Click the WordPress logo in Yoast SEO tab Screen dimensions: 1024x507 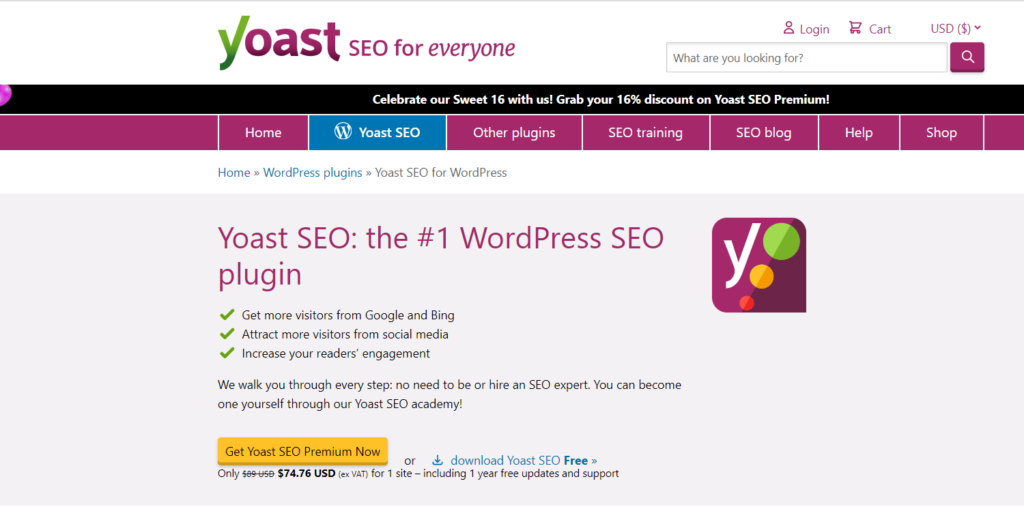coord(343,132)
